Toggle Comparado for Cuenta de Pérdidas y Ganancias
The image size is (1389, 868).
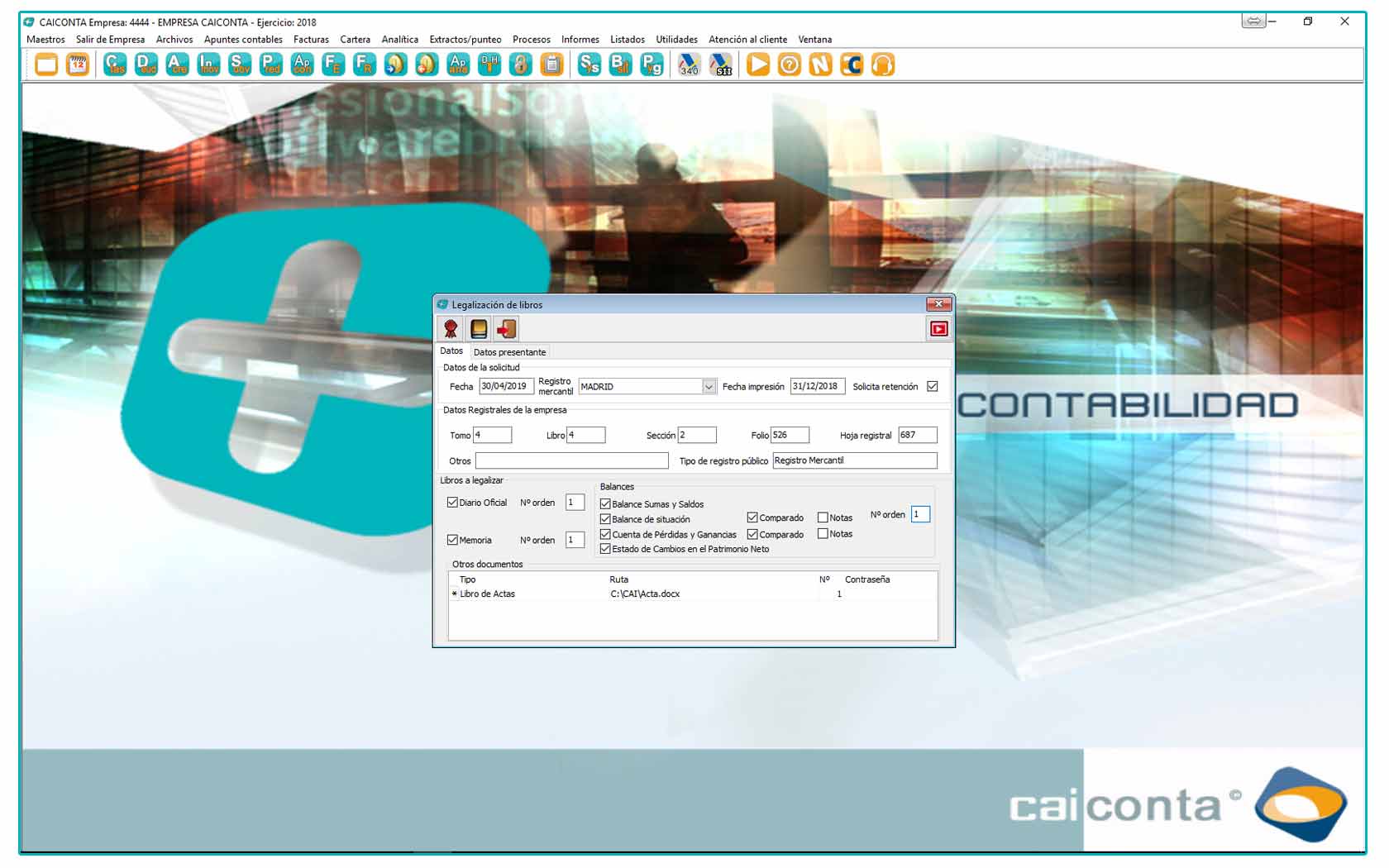click(752, 534)
